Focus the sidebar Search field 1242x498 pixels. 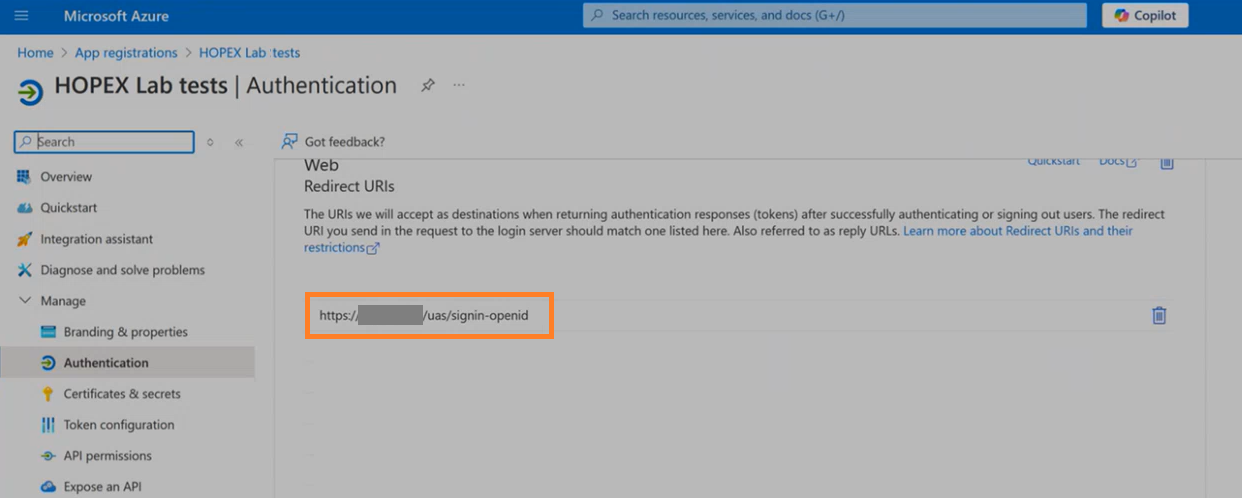point(104,142)
